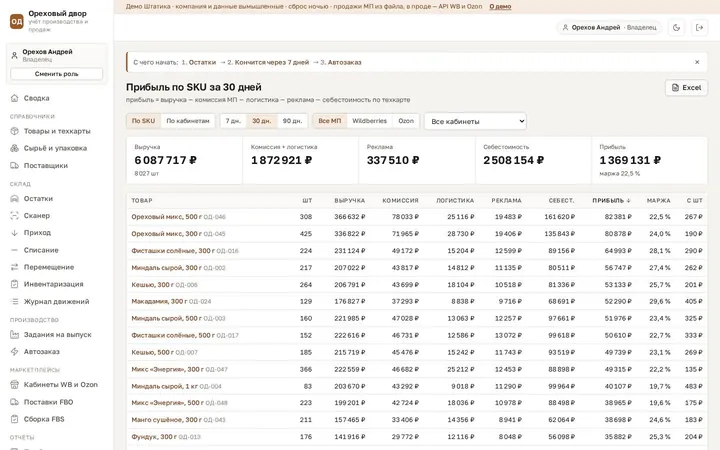
Task: Open Автозаказ link in the hint
Action: point(344,62)
